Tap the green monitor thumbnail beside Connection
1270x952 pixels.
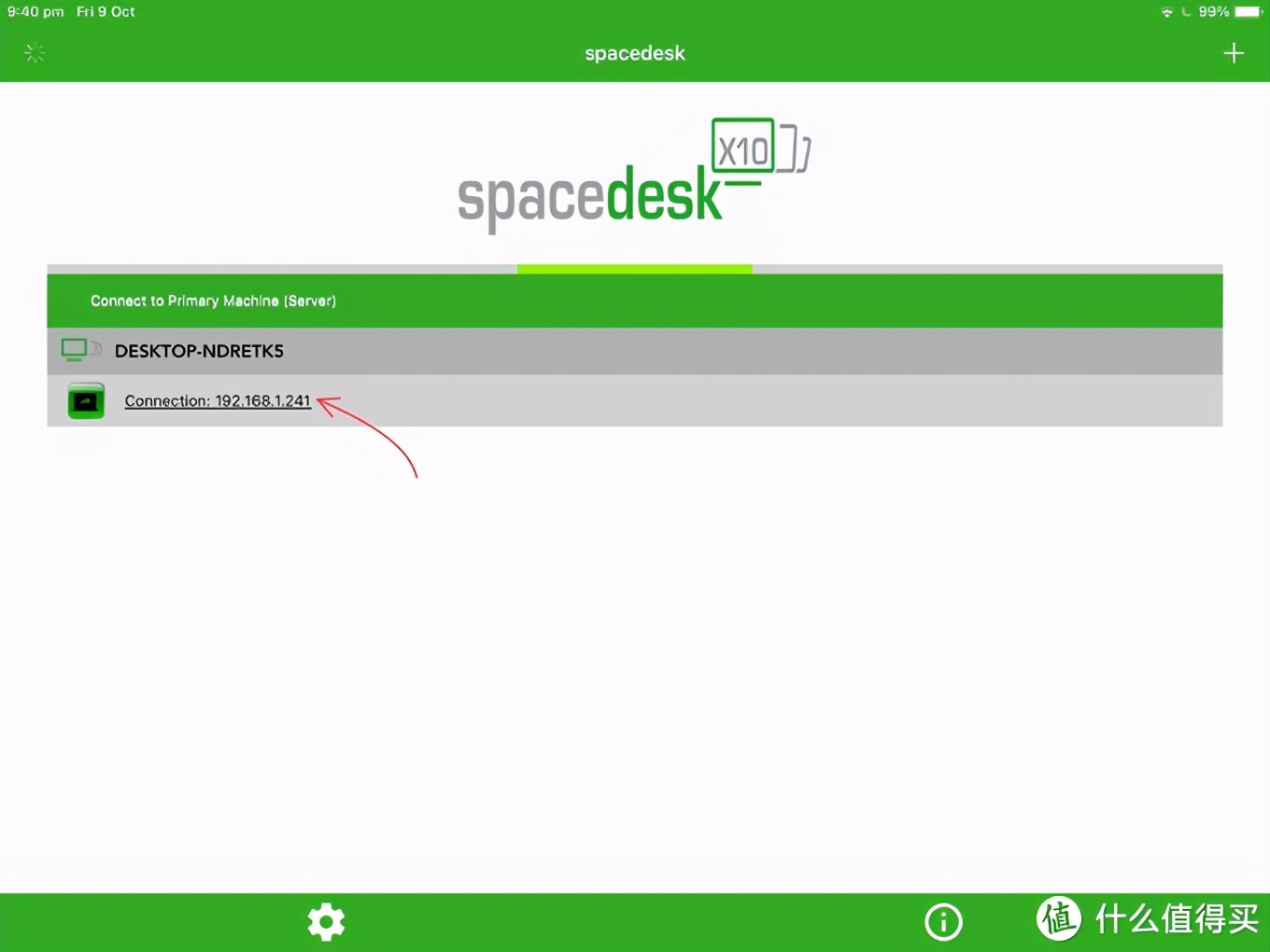point(86,400)
